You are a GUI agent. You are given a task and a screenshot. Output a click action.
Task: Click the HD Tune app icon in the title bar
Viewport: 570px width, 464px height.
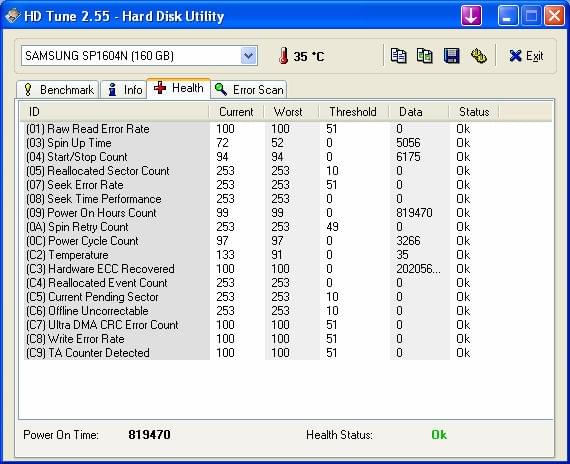pos(12,16)
